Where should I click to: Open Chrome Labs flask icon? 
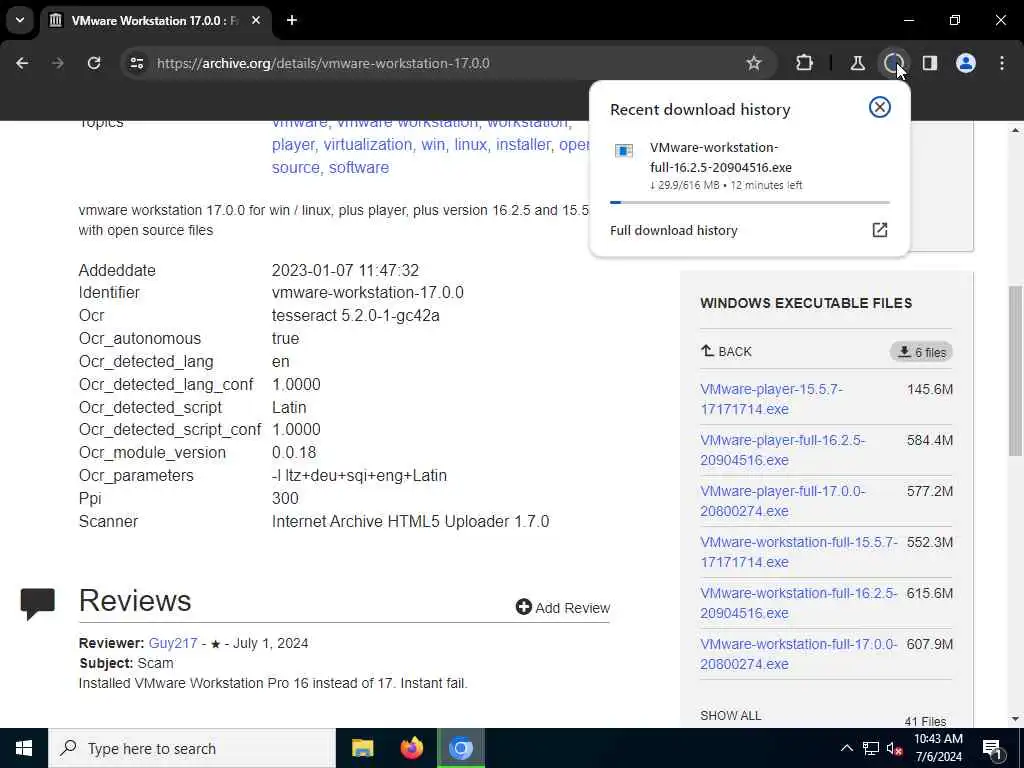[x=857, y=63]
